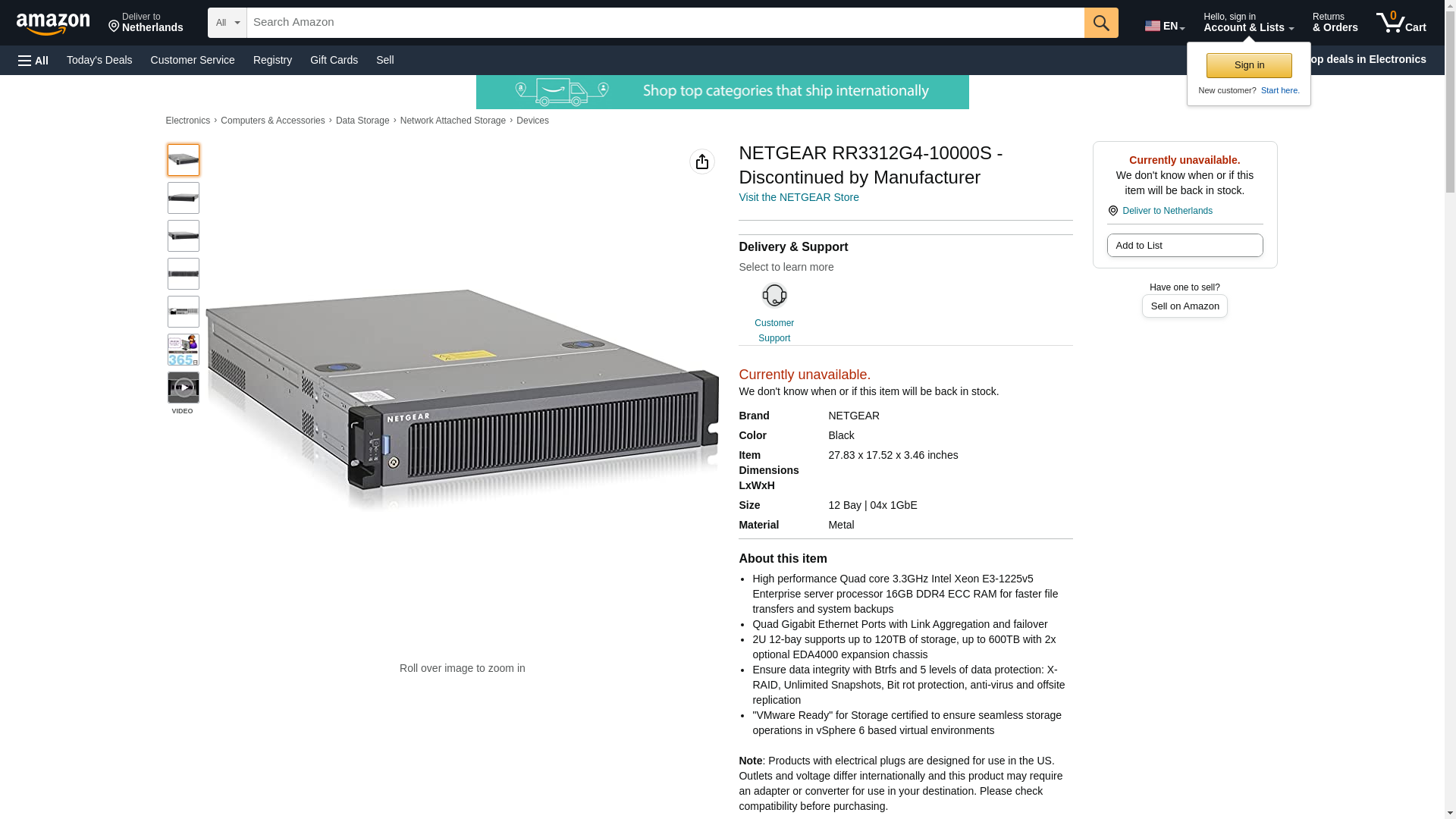Click into the Search Amazon field
The image size is (1456, 819).
click(664, 23)
